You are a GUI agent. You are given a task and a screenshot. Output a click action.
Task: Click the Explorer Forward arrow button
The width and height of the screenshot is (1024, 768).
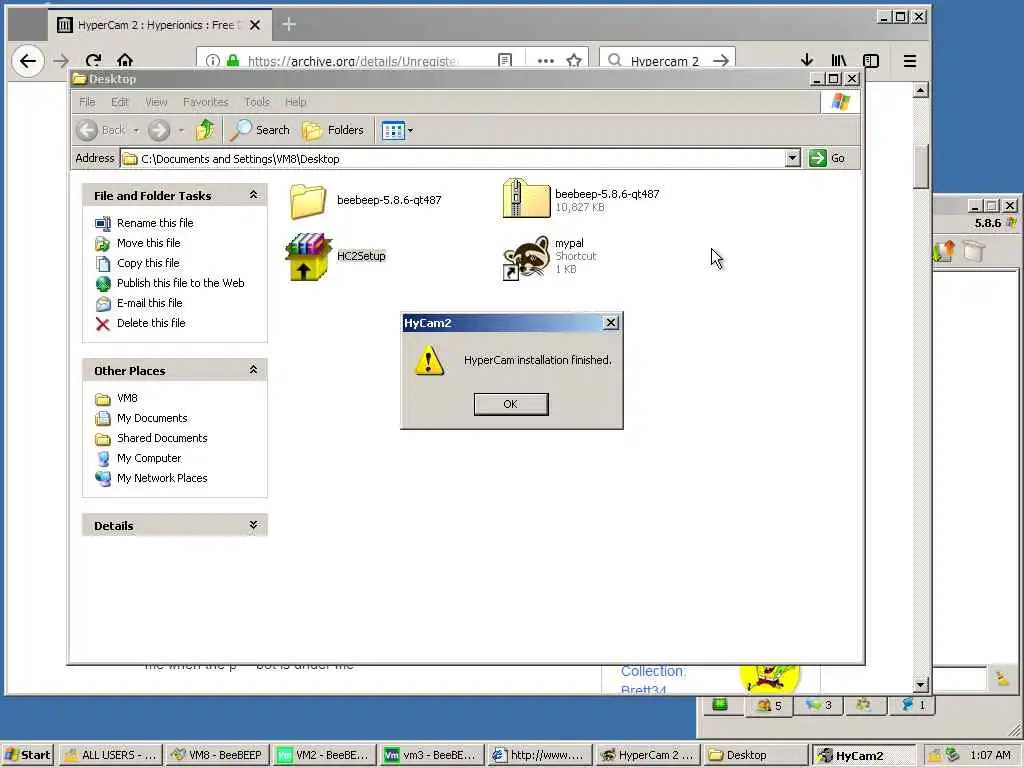[x=159, y=130]
